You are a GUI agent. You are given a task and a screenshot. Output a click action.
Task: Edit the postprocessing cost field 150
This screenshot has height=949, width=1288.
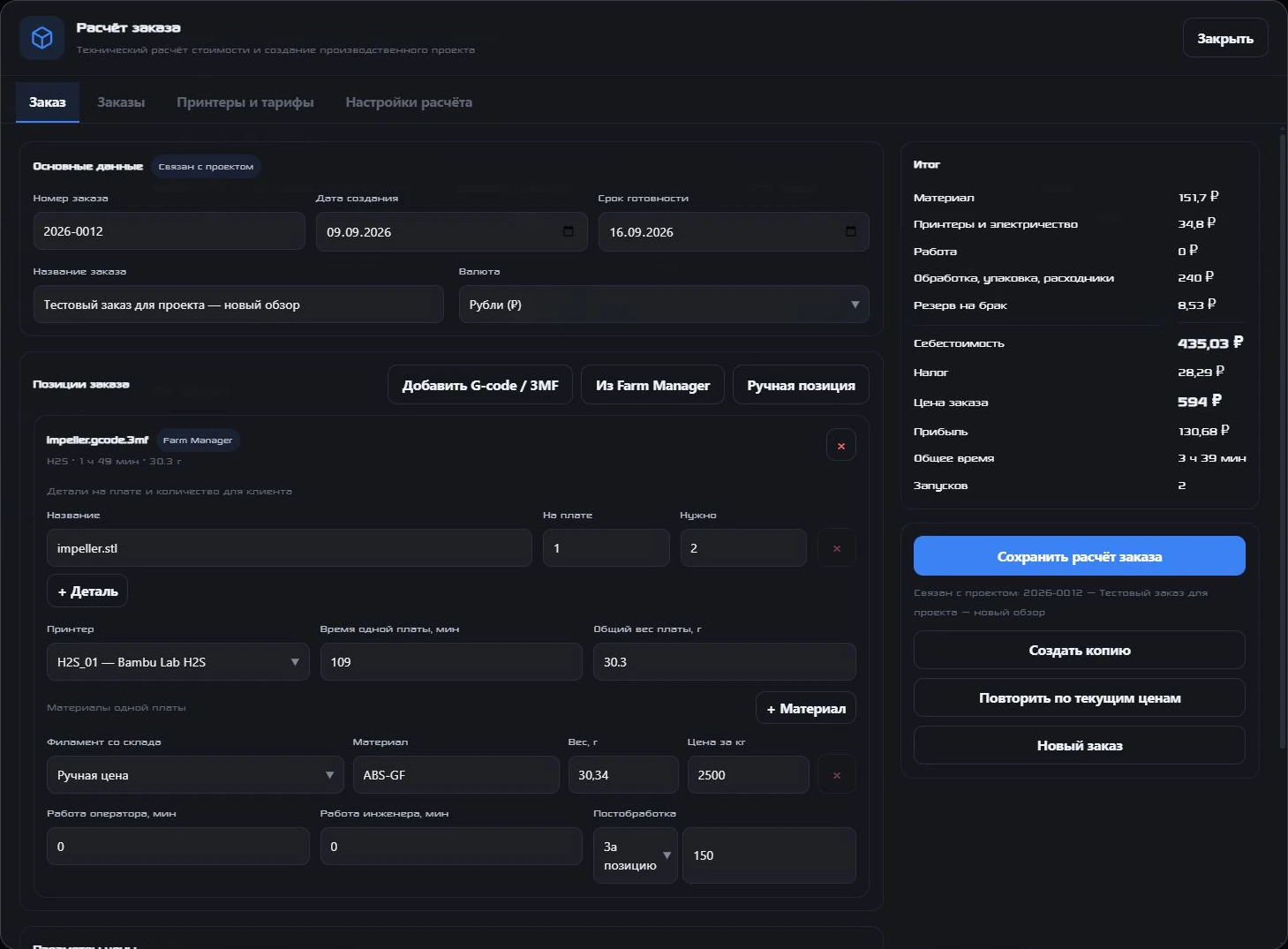tap(769, 855)
